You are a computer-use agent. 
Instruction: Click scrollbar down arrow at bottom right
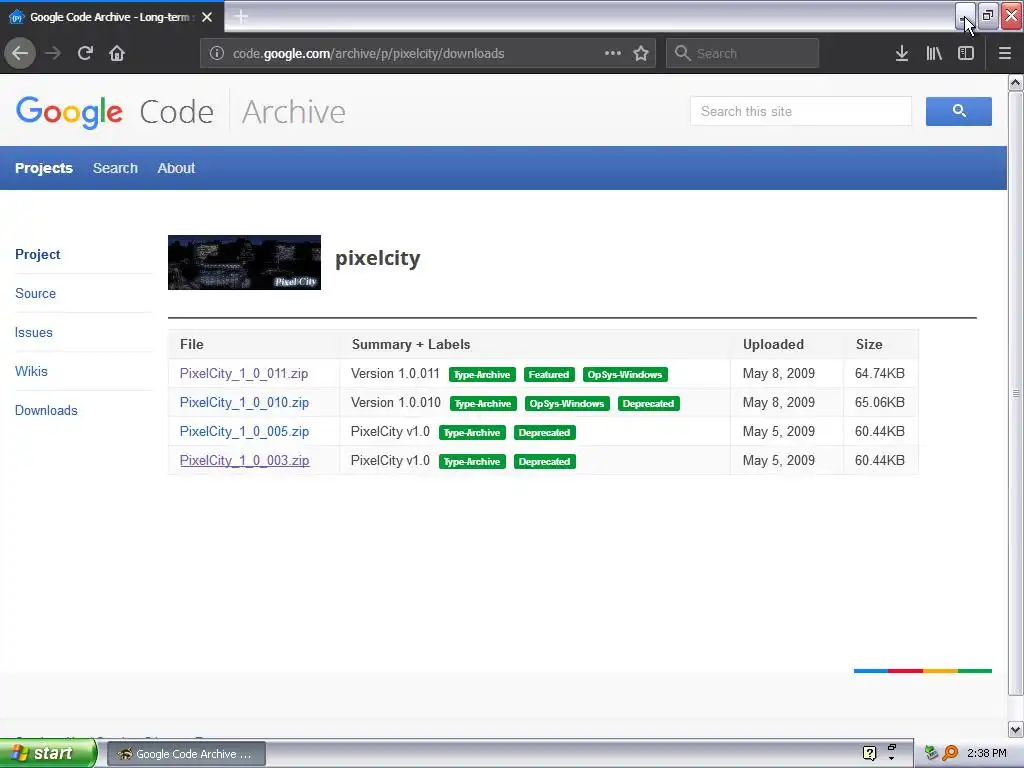click(x=1016, y=729)
